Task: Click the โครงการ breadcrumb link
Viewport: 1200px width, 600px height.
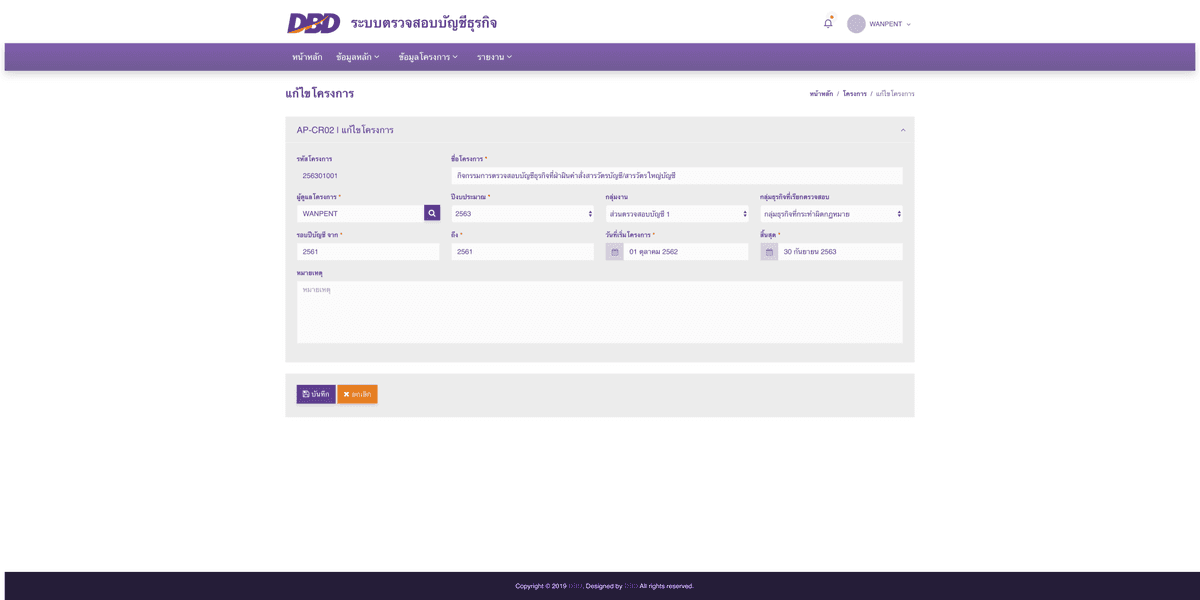Action: 854,94
